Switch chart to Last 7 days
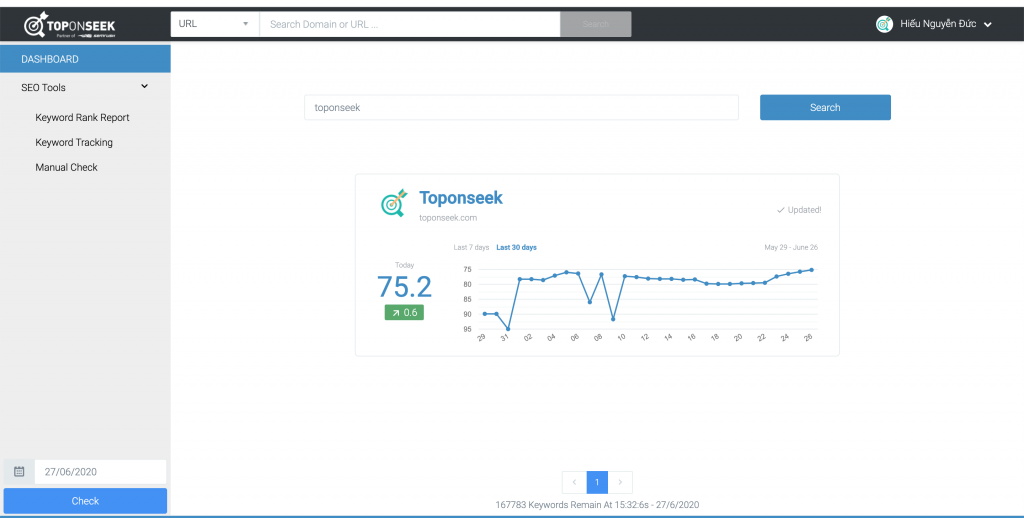This screenshot has width=1024, height=518. [471, 247]
